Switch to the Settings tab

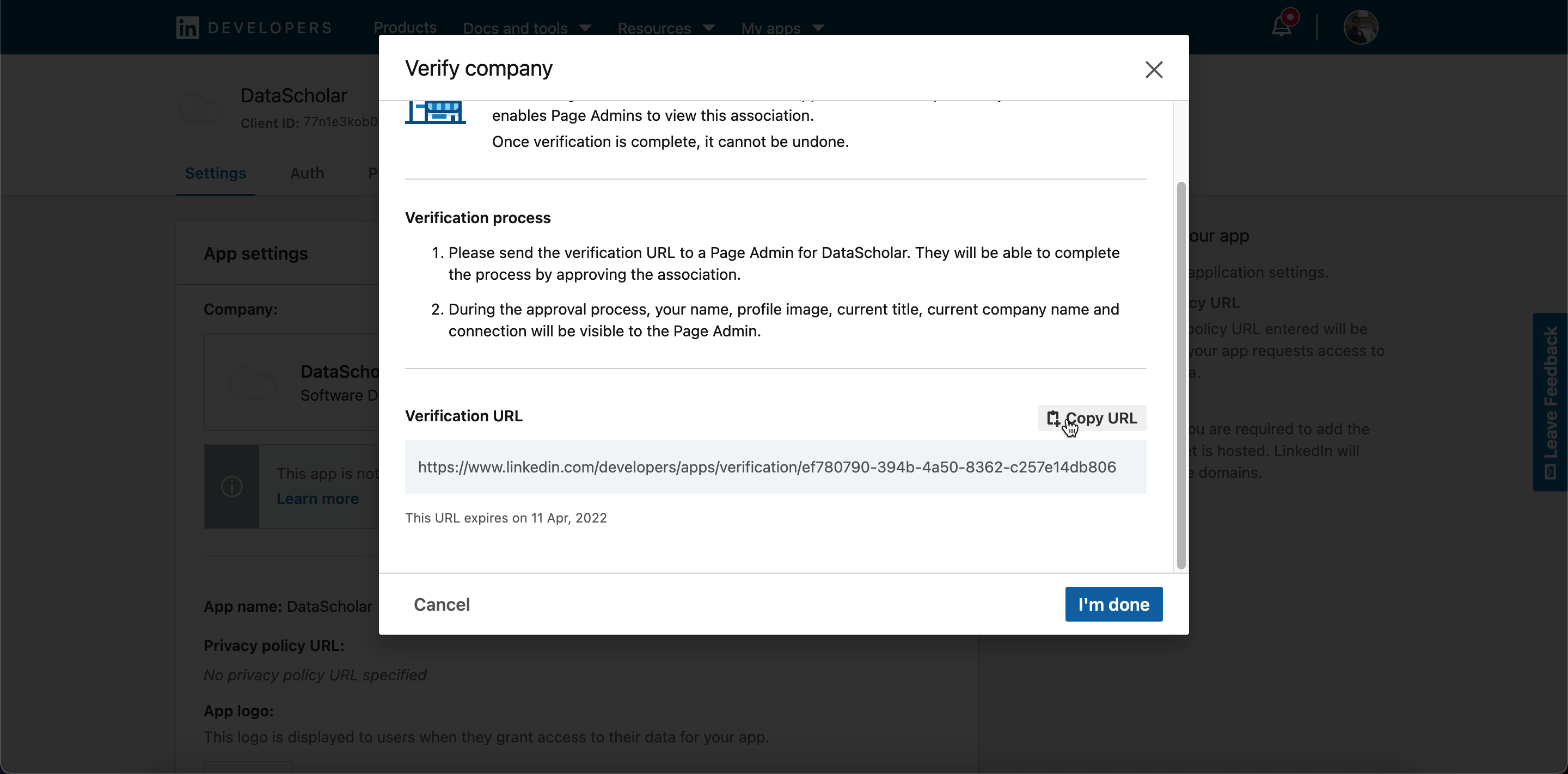pos(216,174)
